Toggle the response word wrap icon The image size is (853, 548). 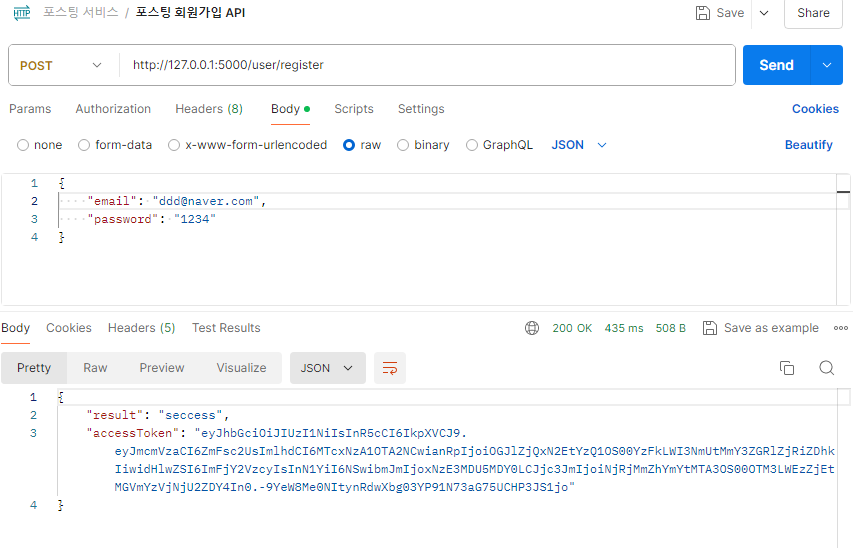coord(390,368)
